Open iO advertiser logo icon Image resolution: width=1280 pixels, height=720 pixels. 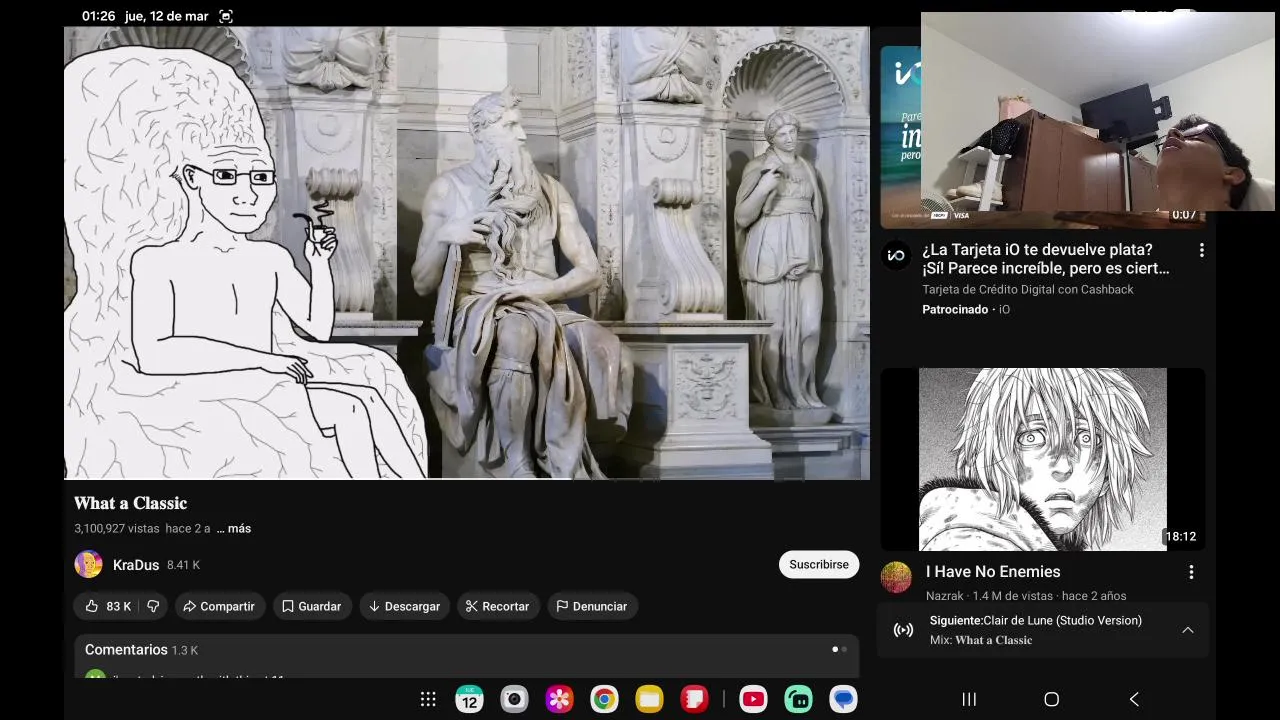coord(896,255)
